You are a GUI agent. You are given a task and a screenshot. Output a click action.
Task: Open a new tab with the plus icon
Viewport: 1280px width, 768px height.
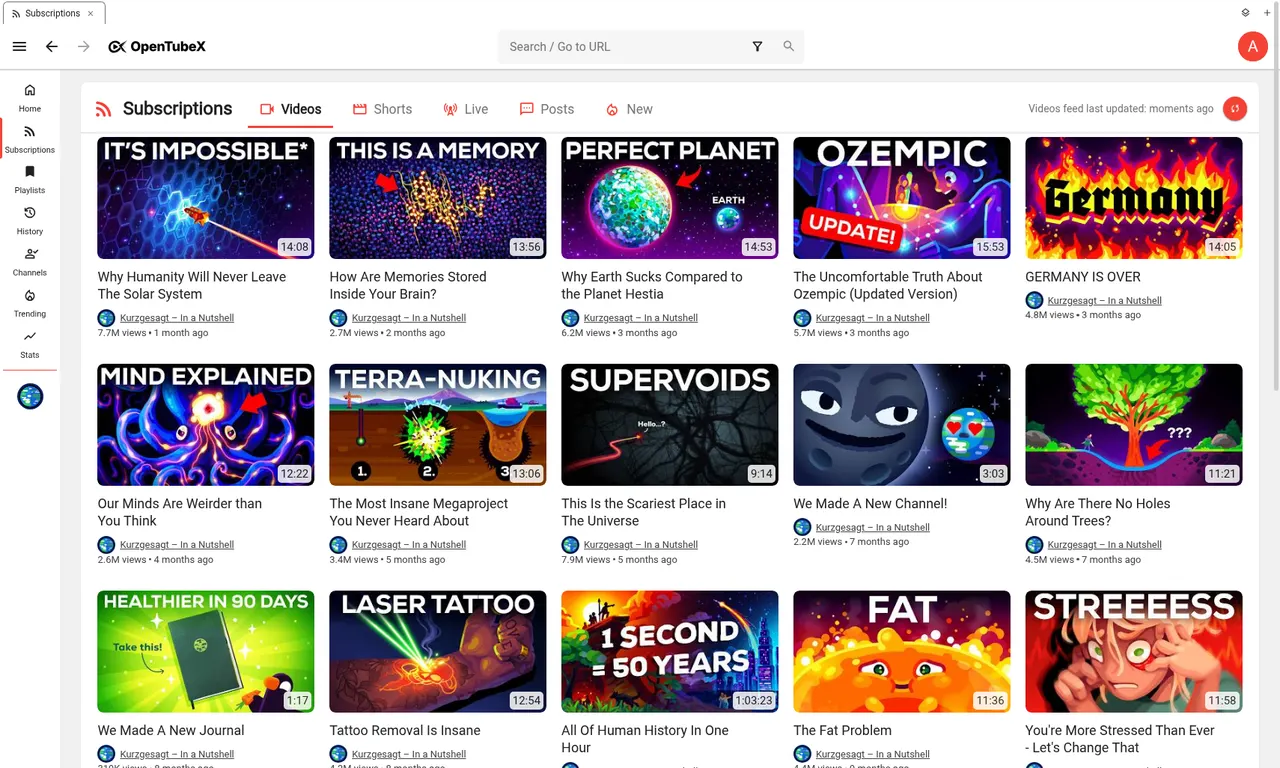(x=1265, y=13)
